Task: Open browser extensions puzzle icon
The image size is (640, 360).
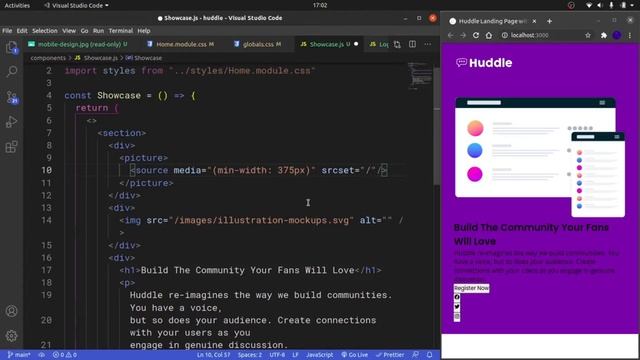Action: 604,36
